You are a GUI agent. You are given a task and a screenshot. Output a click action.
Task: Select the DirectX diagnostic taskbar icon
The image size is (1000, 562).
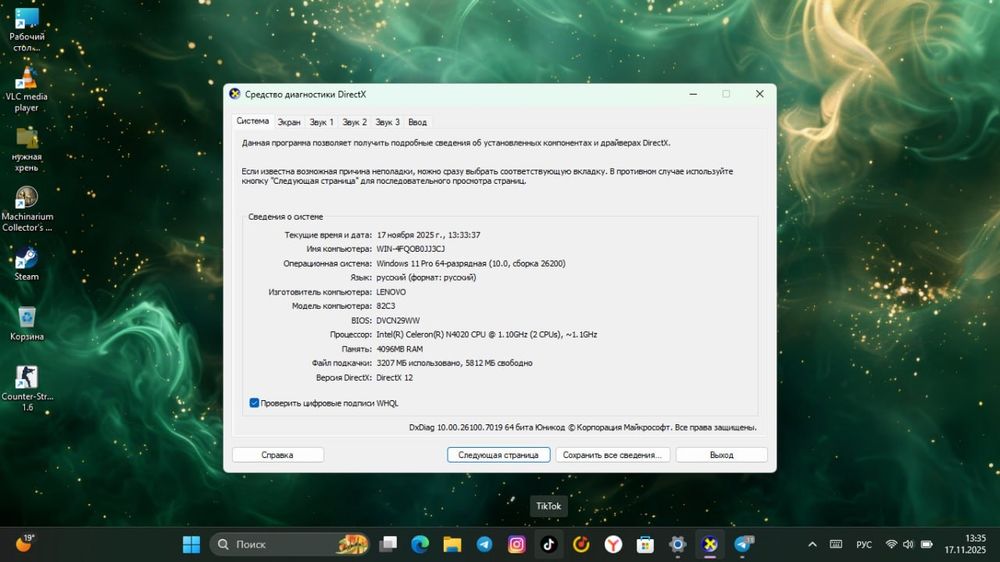[x=710, y=544]
